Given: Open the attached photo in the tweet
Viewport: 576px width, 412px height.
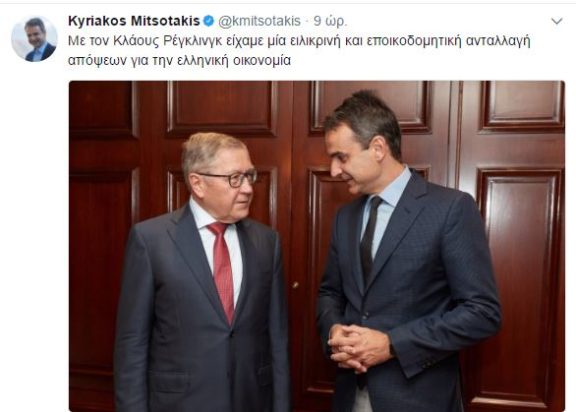Looking at the screenshot, I should point(317,246).
